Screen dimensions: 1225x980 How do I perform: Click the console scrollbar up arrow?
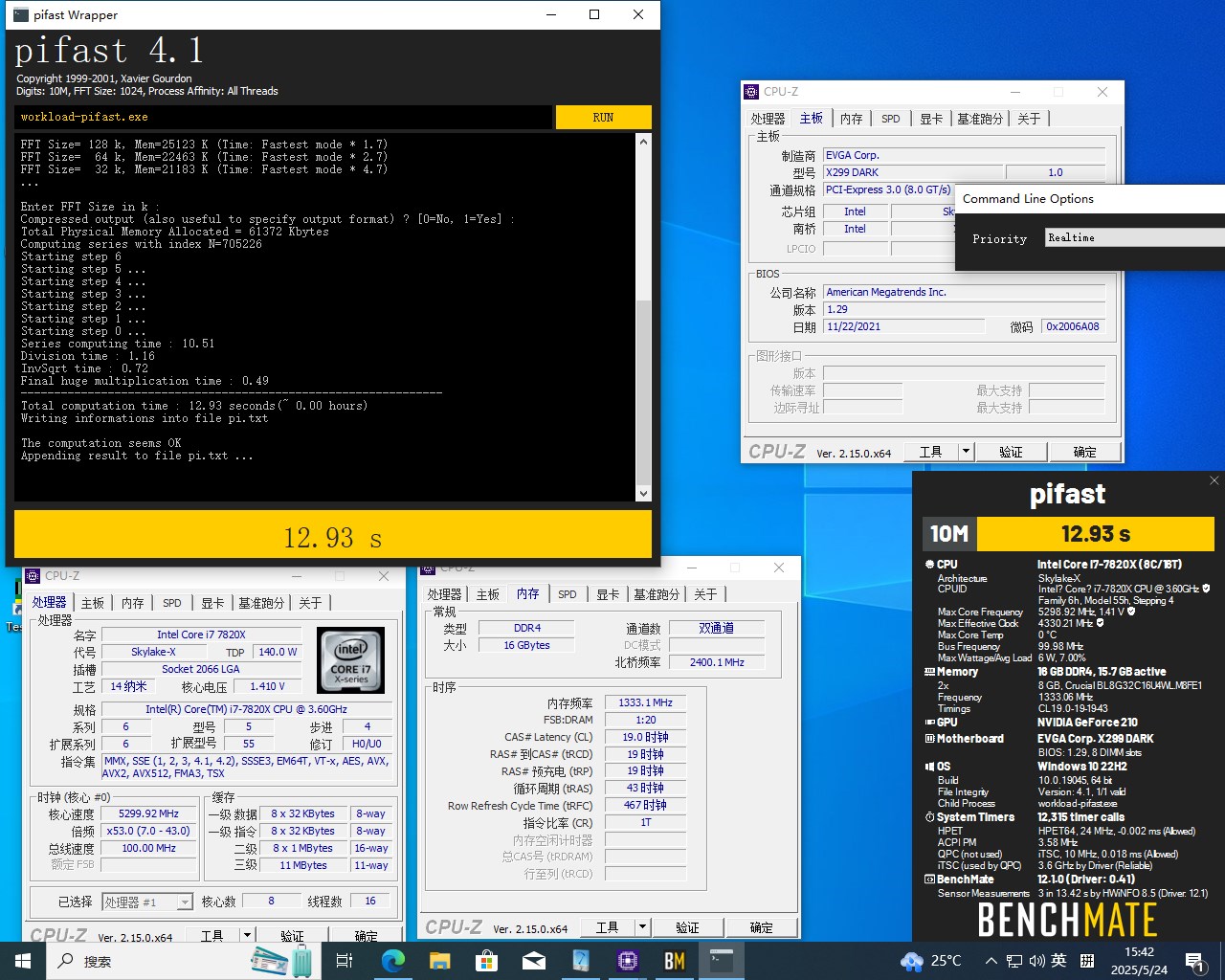[643, 141]
